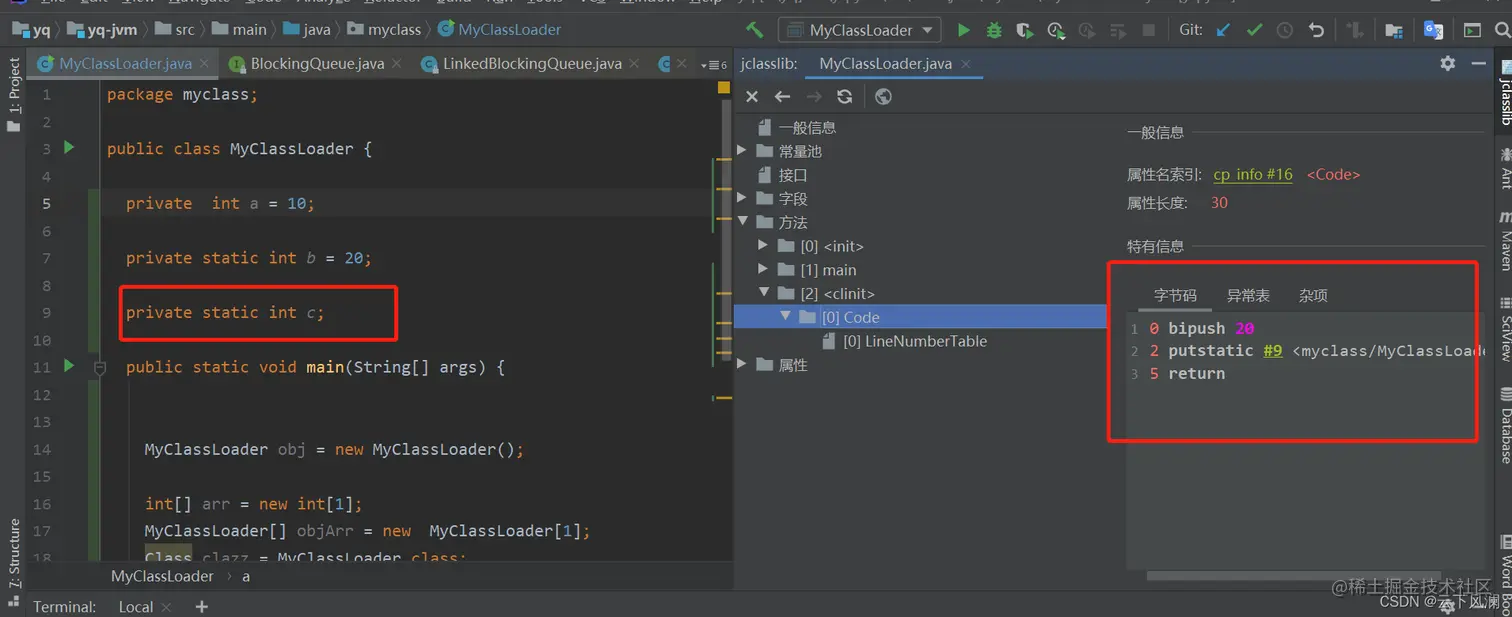Switch to 杂项 tab

1313,295
